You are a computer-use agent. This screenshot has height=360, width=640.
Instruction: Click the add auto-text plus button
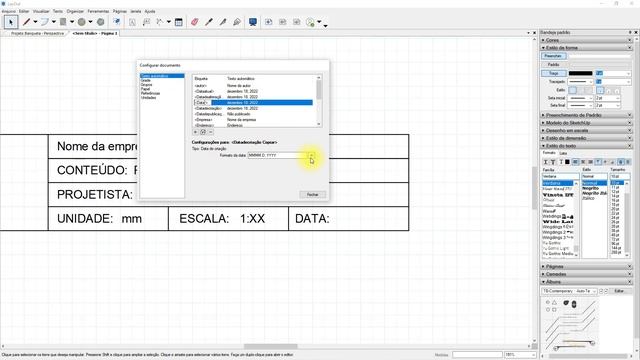click(196, 132)
